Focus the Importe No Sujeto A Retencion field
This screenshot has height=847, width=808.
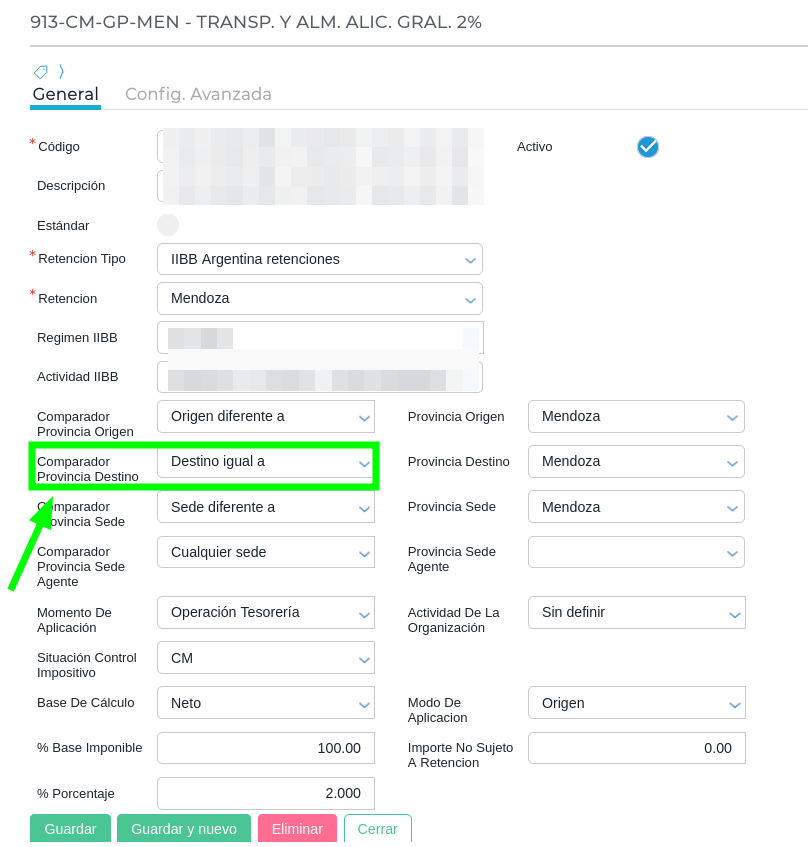coord(636,748)
